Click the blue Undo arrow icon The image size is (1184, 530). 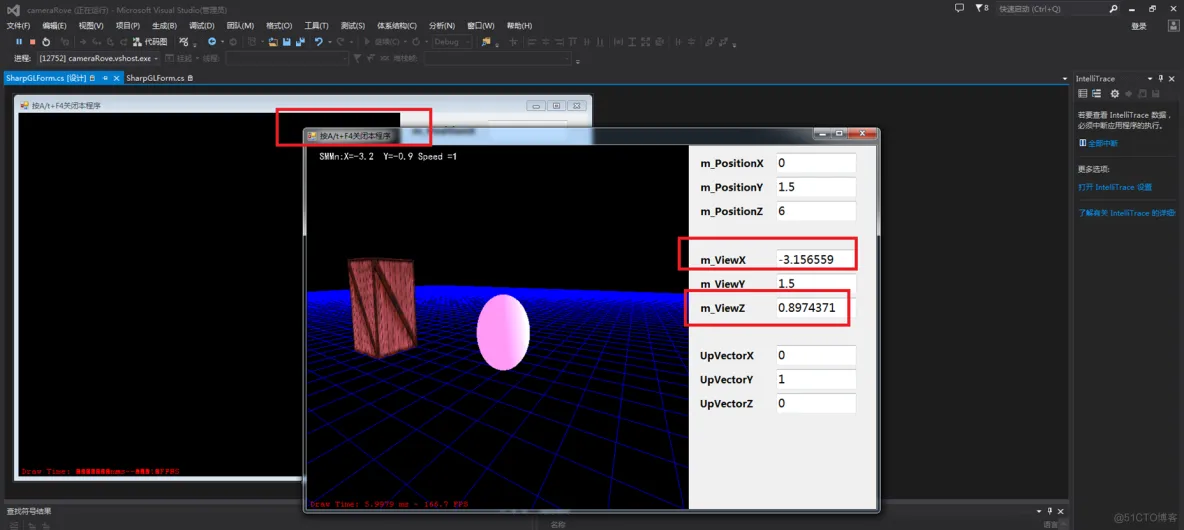[x=319, y=42]
